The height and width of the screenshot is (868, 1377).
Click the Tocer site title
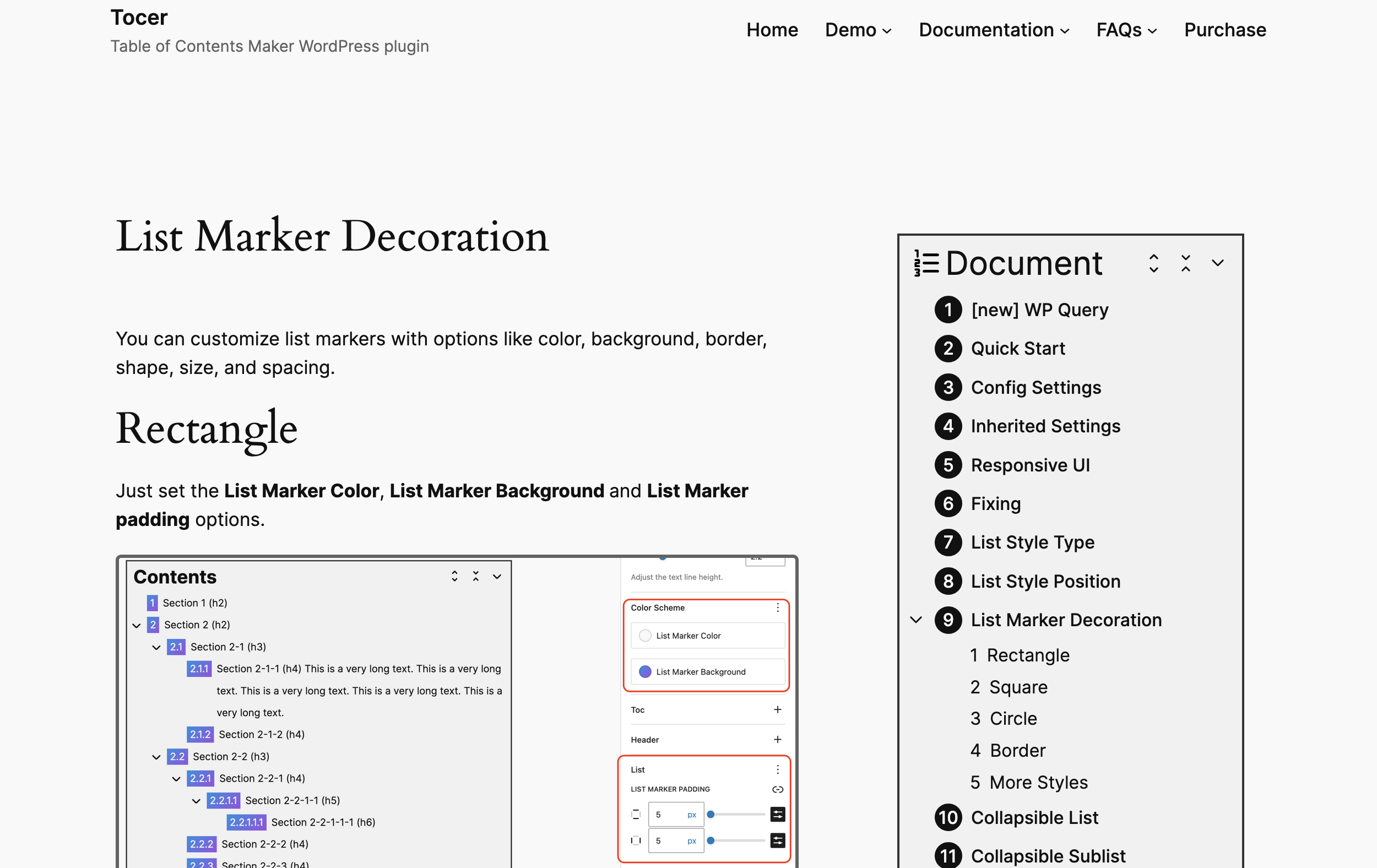click(x=139, y=18)
